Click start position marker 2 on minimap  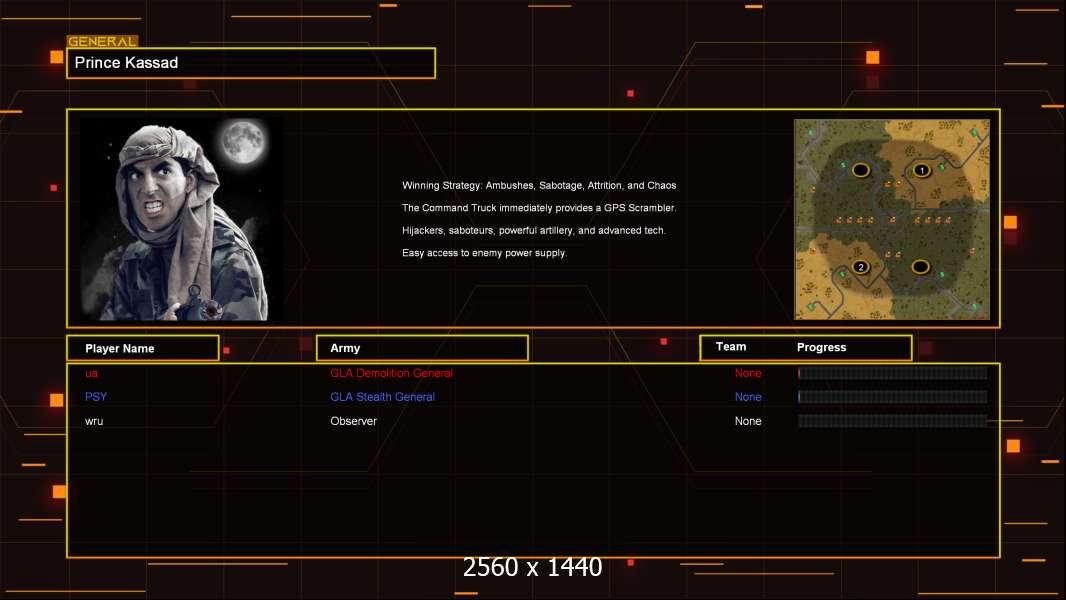coord(861,267)
